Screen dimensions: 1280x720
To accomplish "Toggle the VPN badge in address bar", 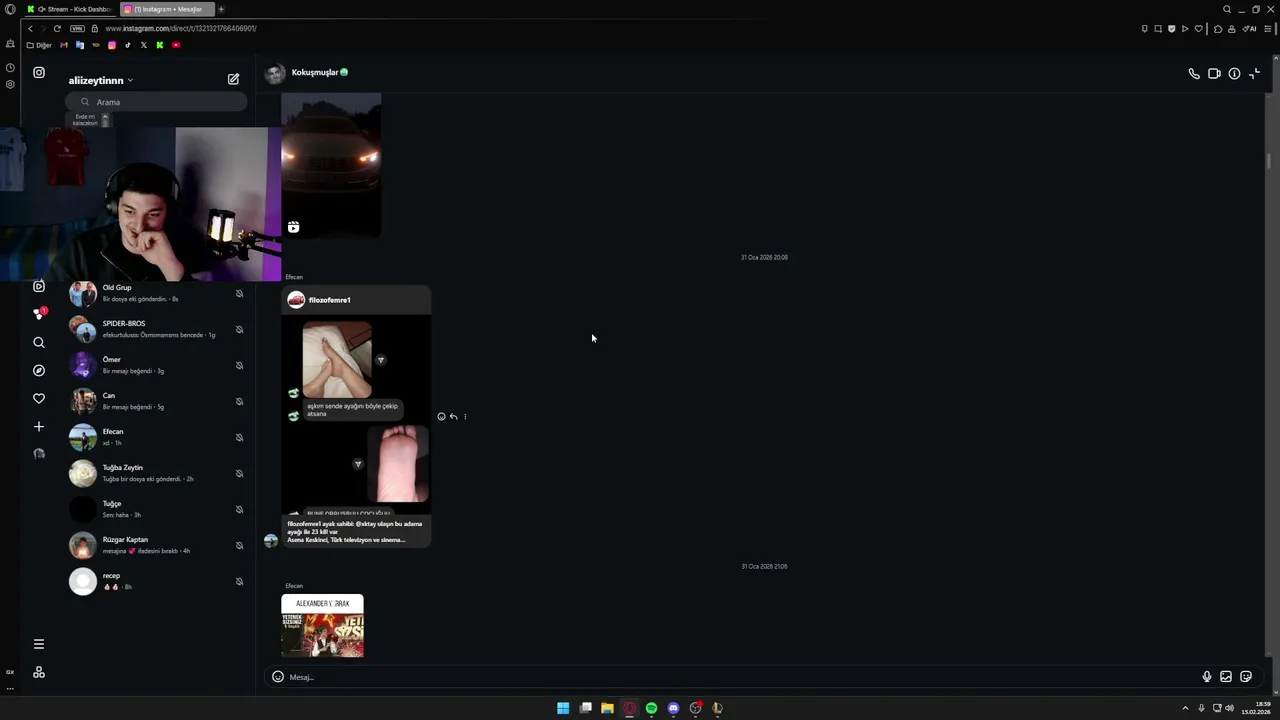I will pos(77,28).
